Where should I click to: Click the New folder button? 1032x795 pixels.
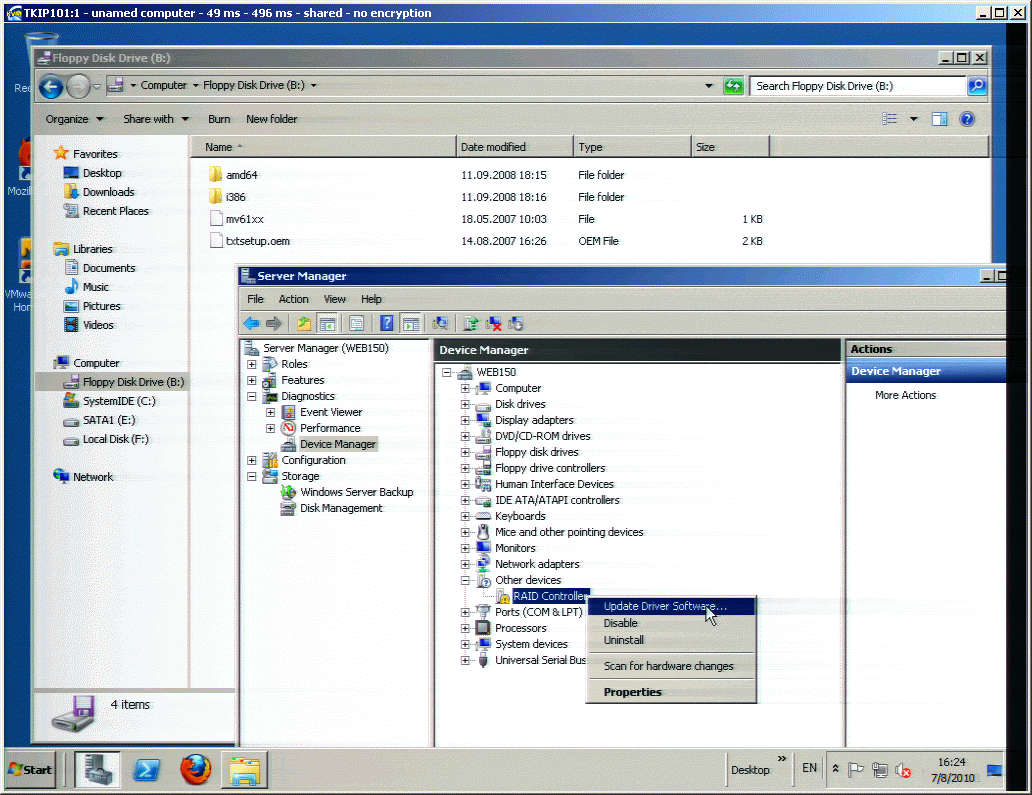coord(272,119)
